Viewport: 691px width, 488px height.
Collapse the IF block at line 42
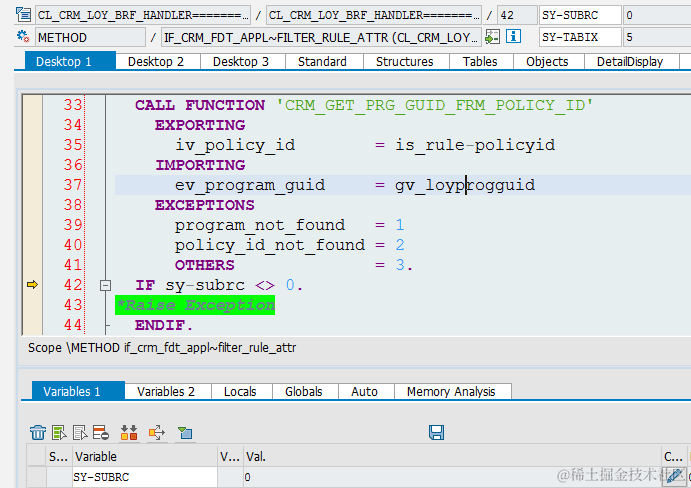point(105,286)
